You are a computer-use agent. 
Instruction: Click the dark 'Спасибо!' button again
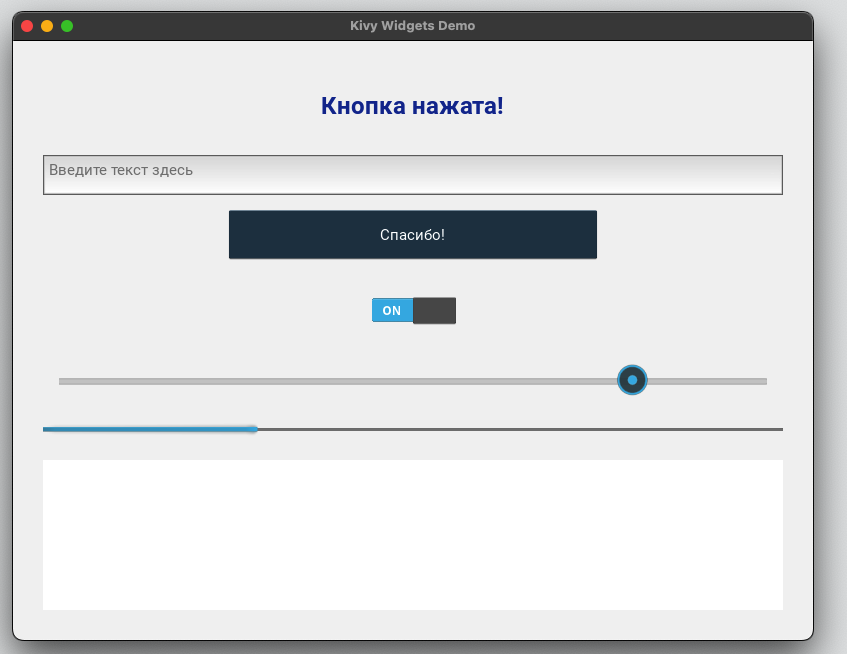(412, 234)
